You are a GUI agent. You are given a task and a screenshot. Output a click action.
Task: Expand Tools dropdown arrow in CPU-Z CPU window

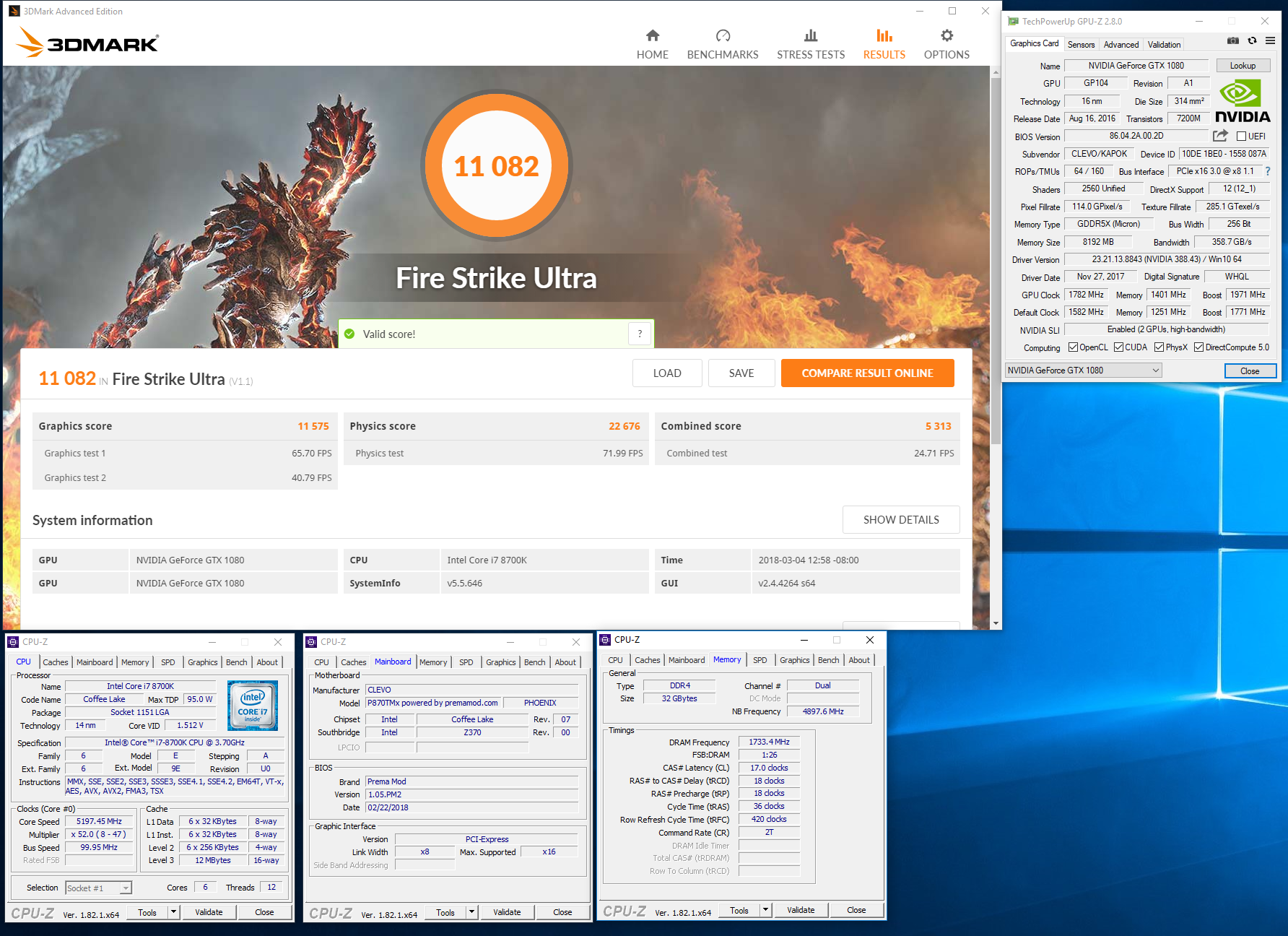point(173,912)
